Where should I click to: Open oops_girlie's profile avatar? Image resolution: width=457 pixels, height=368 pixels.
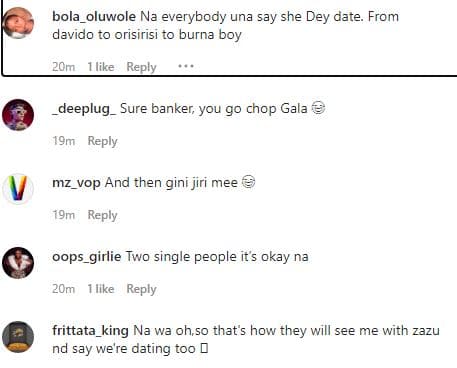[x=18, y=263]
